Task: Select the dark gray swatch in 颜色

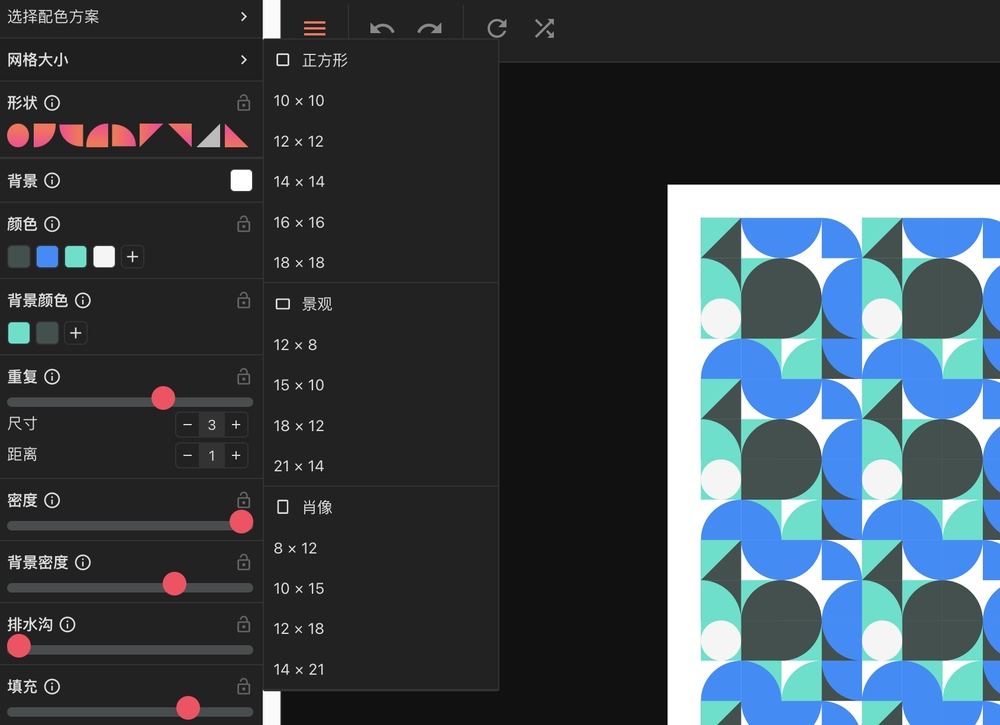Action: pyautogui.click(x=18, y=257)
